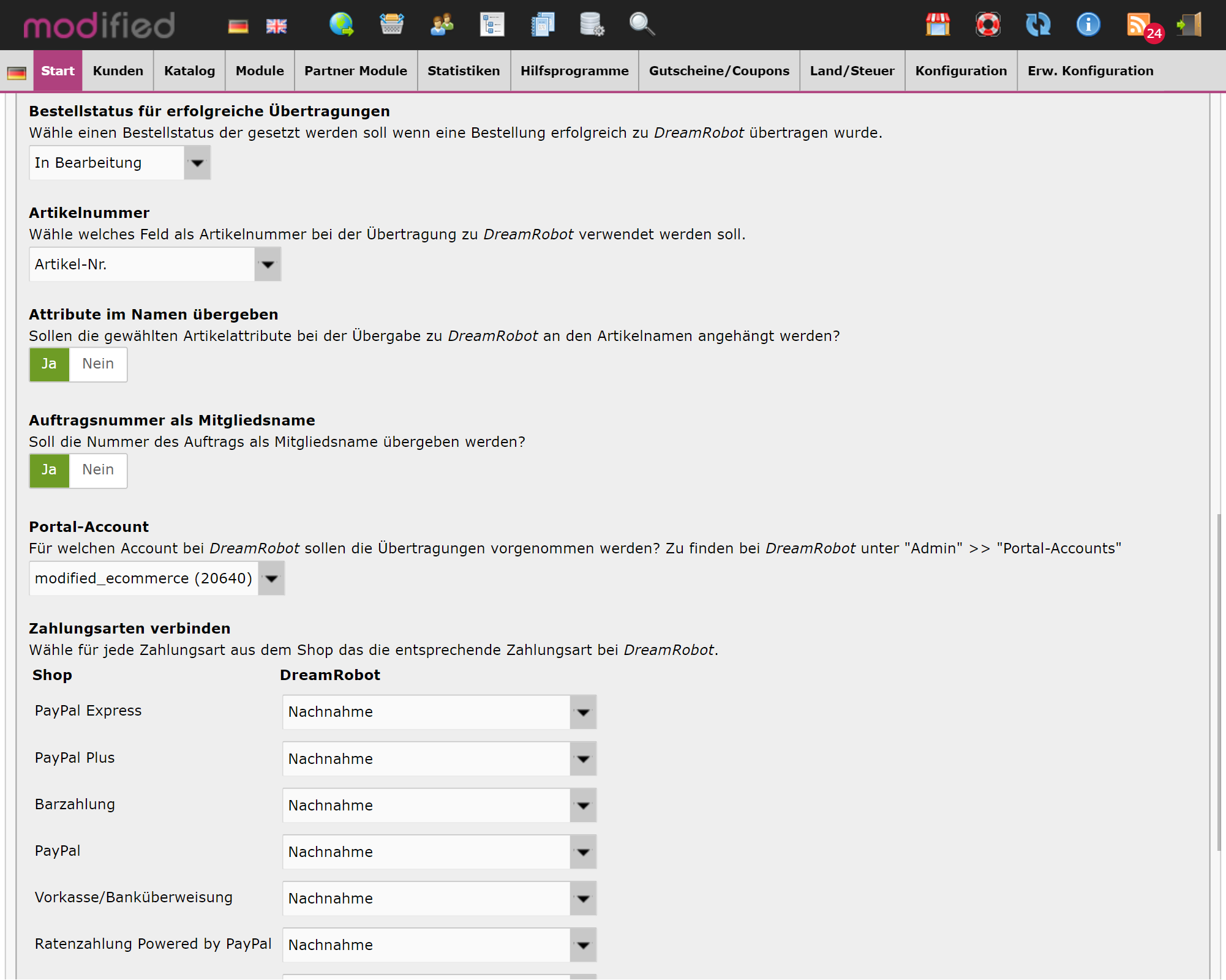Check updates with the refresh arrows icon
Image resolution: width=1226 pixels, height=980 pixels.
[1037, 24]
